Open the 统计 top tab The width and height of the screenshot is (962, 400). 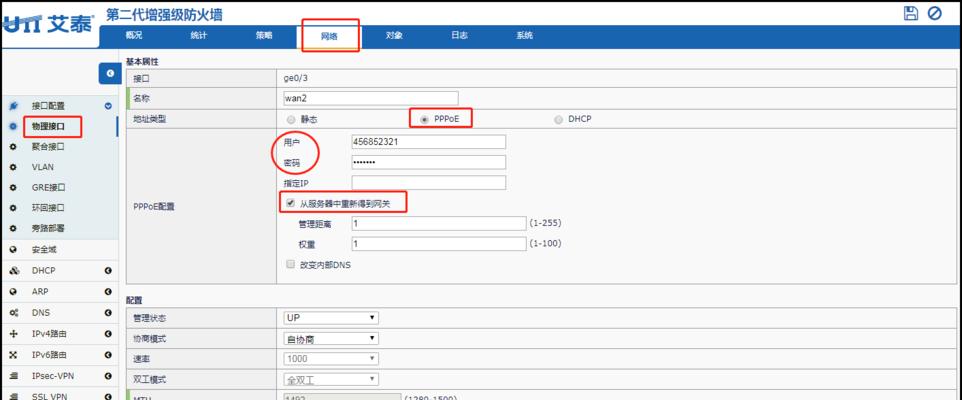point(199,36)
